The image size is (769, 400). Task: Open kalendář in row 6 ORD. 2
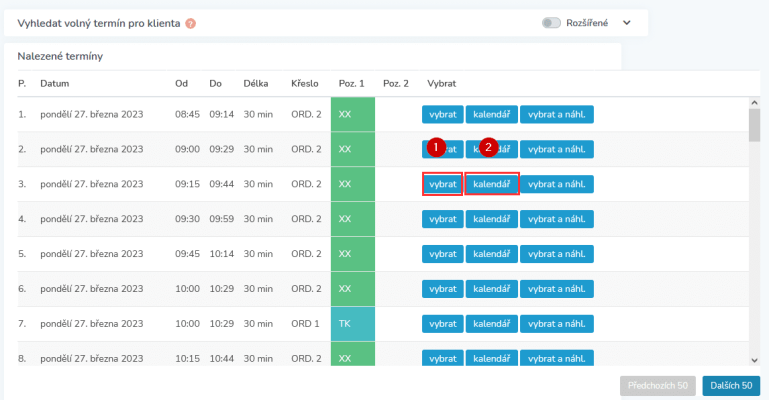(491, 289)
